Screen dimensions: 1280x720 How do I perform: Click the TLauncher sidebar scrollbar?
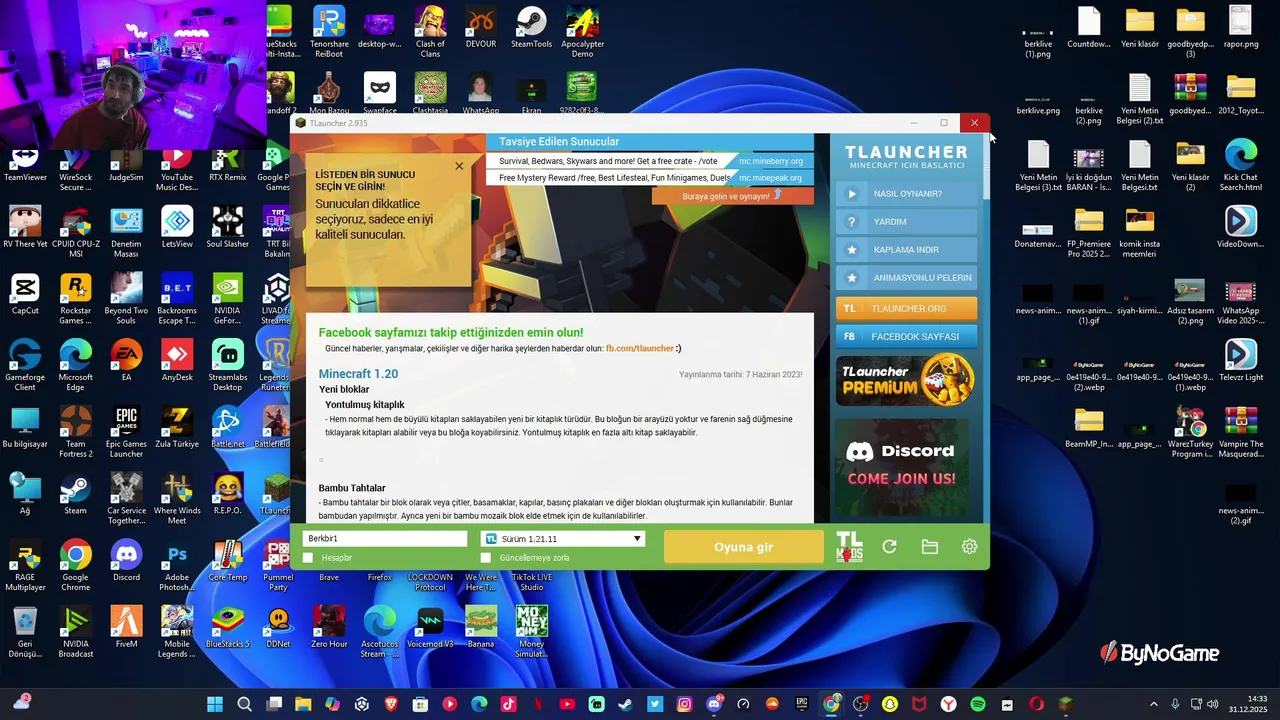[x=986, y=165]
